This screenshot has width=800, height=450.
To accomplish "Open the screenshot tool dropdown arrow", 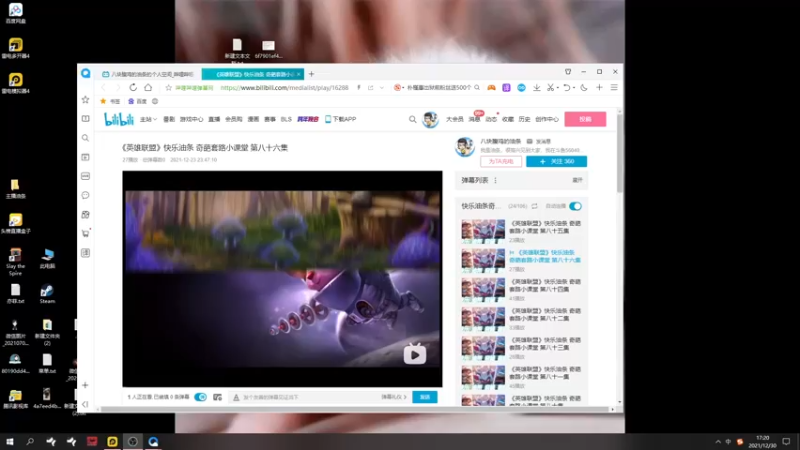I will (558, 88).
